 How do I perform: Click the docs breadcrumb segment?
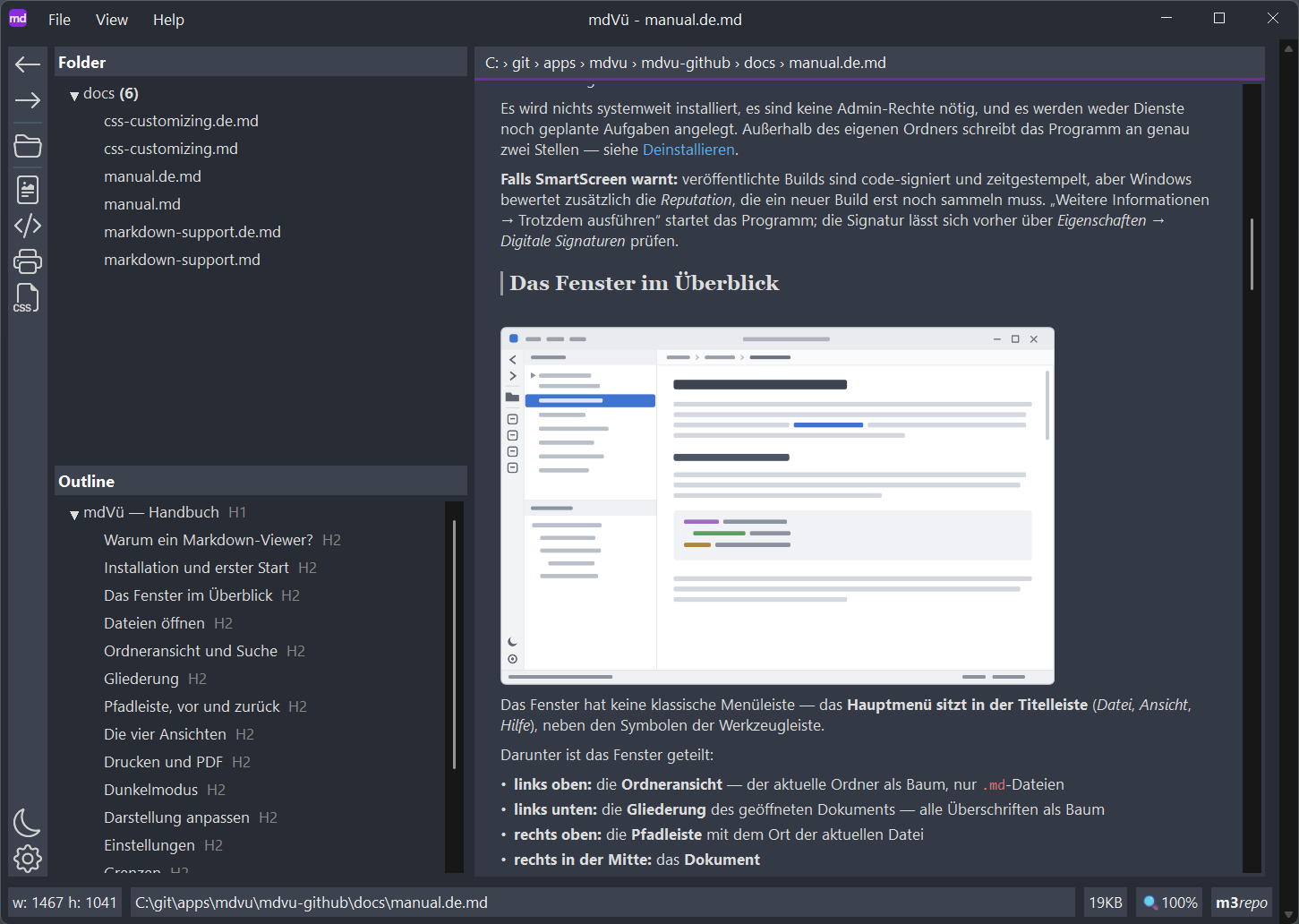pos(759,63)
